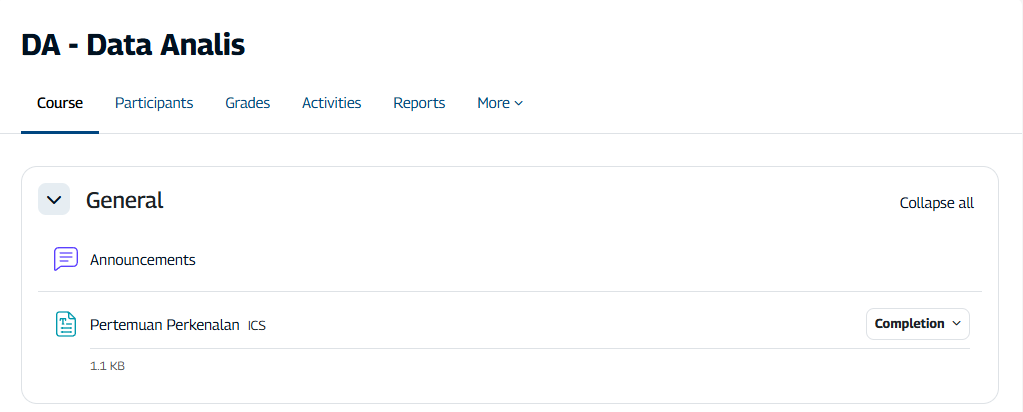Select the Activities tab
Viewport: 1023px width, 412px height.
point(331,103)
